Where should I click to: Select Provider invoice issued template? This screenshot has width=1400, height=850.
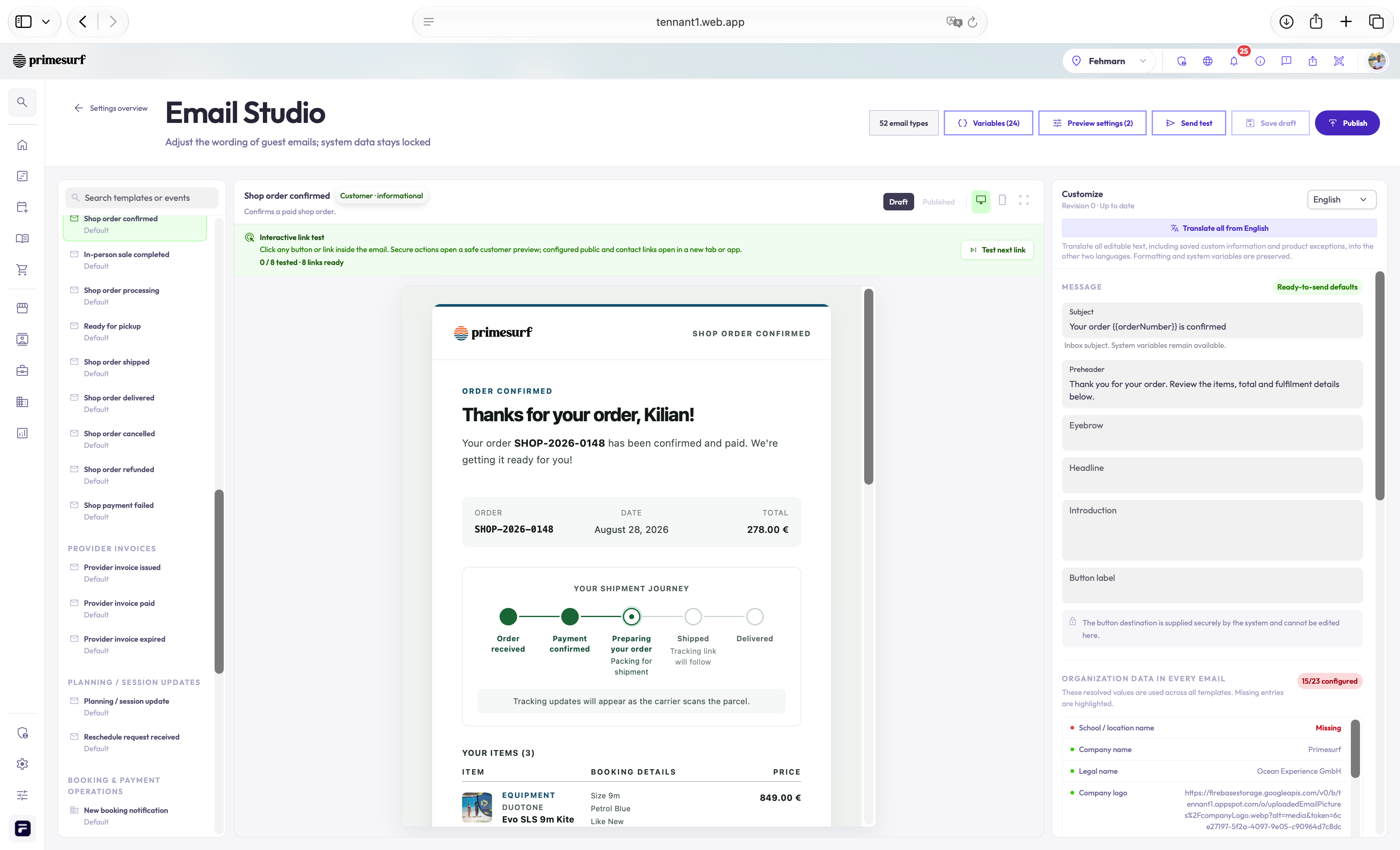tap(135, 573)
